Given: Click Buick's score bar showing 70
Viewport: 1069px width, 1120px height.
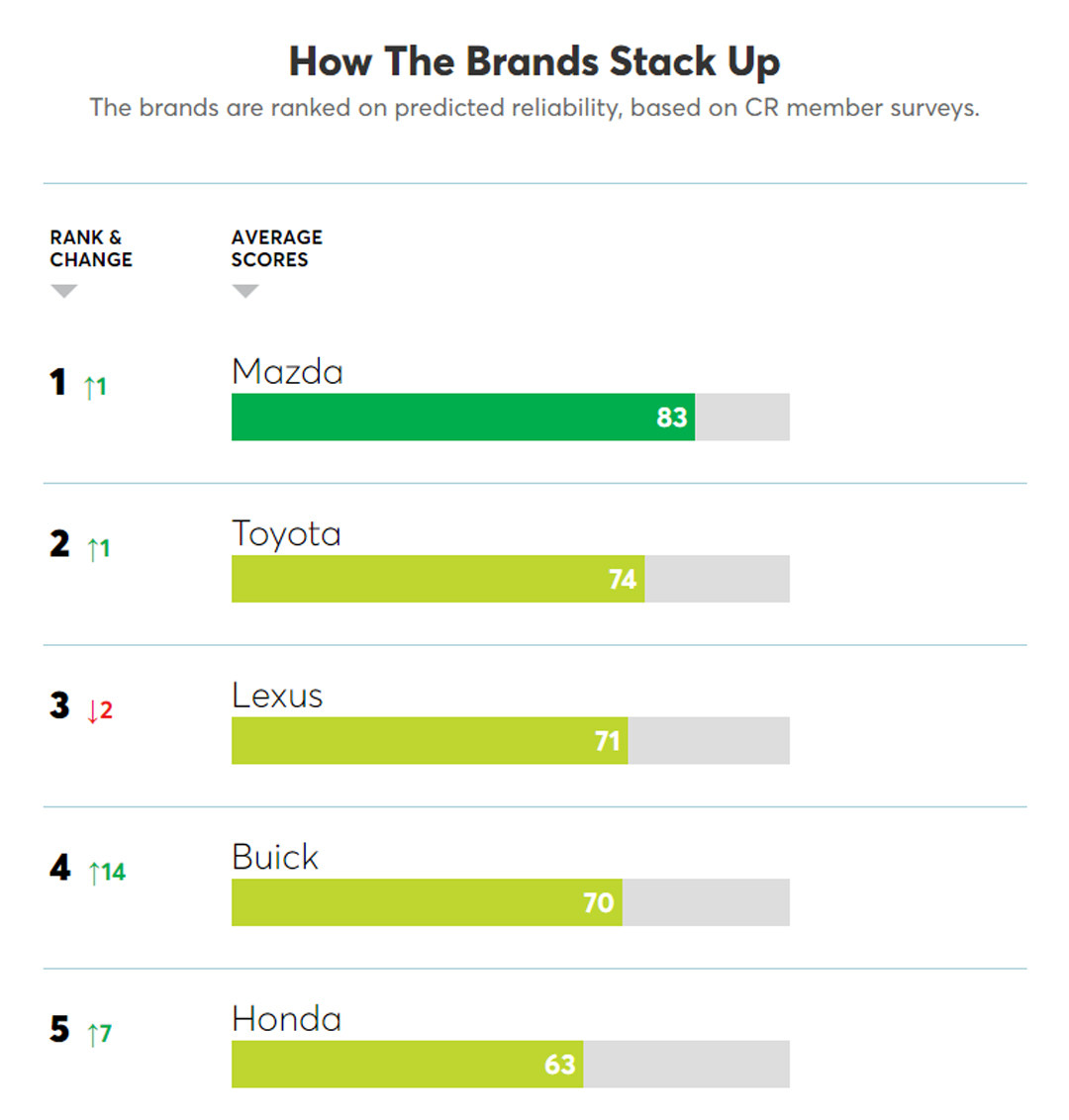Looking at the screenshot, I should click(x=427, y=902).
